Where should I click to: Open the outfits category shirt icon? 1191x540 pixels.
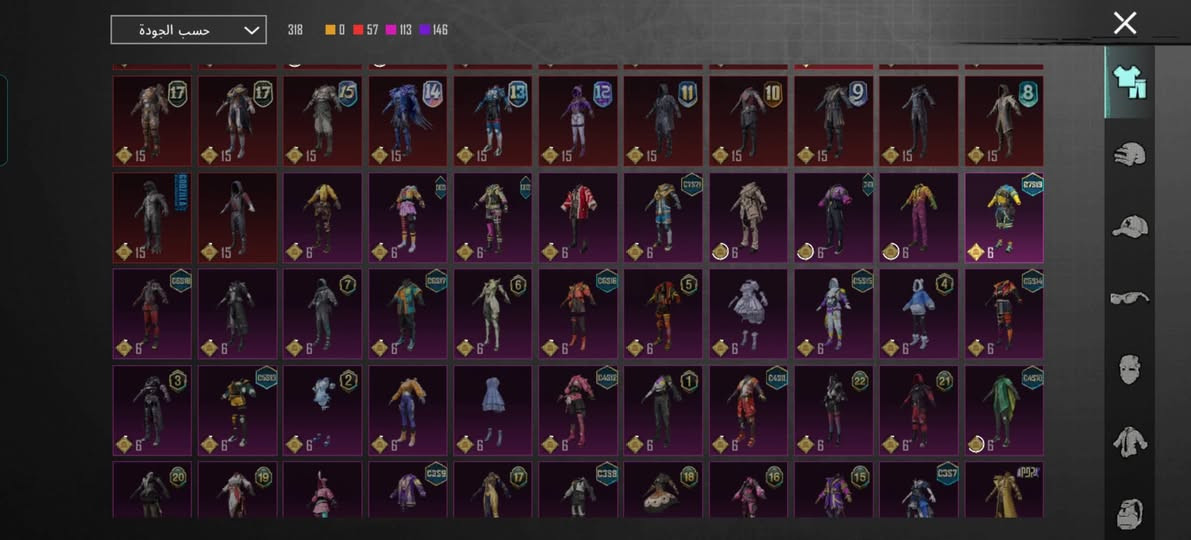coord(1129,82)
